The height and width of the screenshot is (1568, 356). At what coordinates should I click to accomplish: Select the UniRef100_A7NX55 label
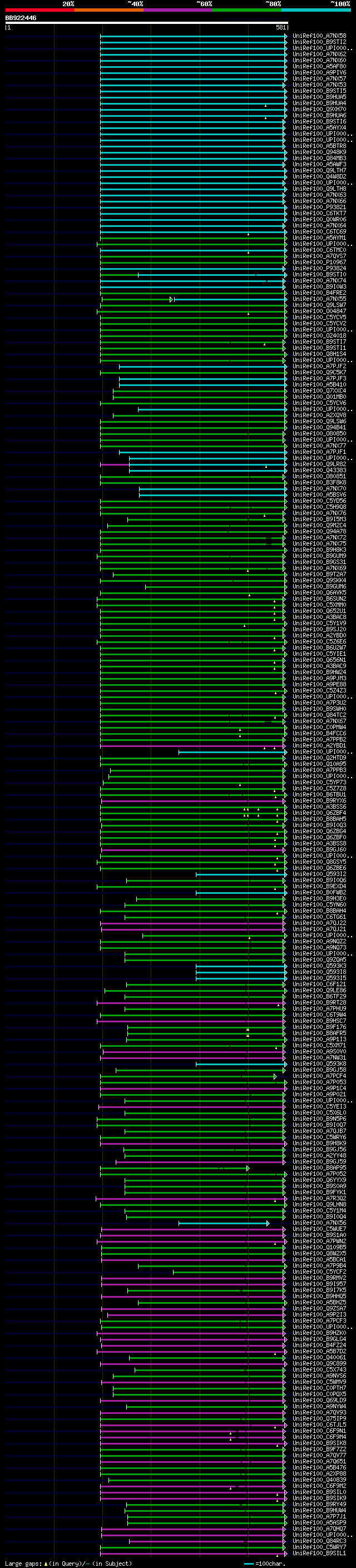[319, 299]
